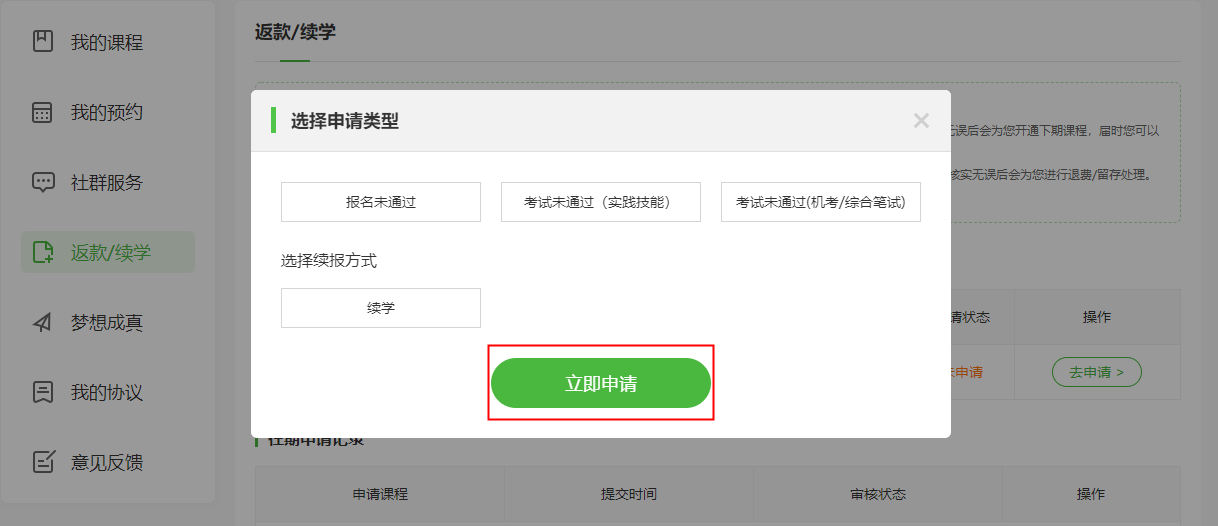Screen dimensions: 1218x526
Task: Navigate to 梦想成真 in the sidebar
Action: pos(106,322)
